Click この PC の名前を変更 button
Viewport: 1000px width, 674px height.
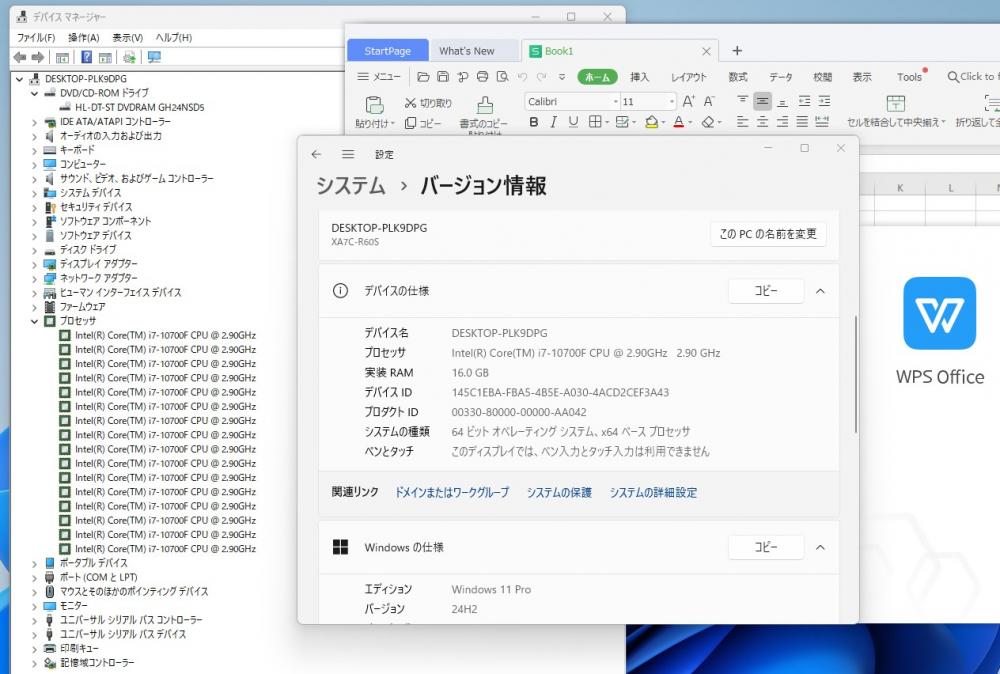click(x=768, y=234)
